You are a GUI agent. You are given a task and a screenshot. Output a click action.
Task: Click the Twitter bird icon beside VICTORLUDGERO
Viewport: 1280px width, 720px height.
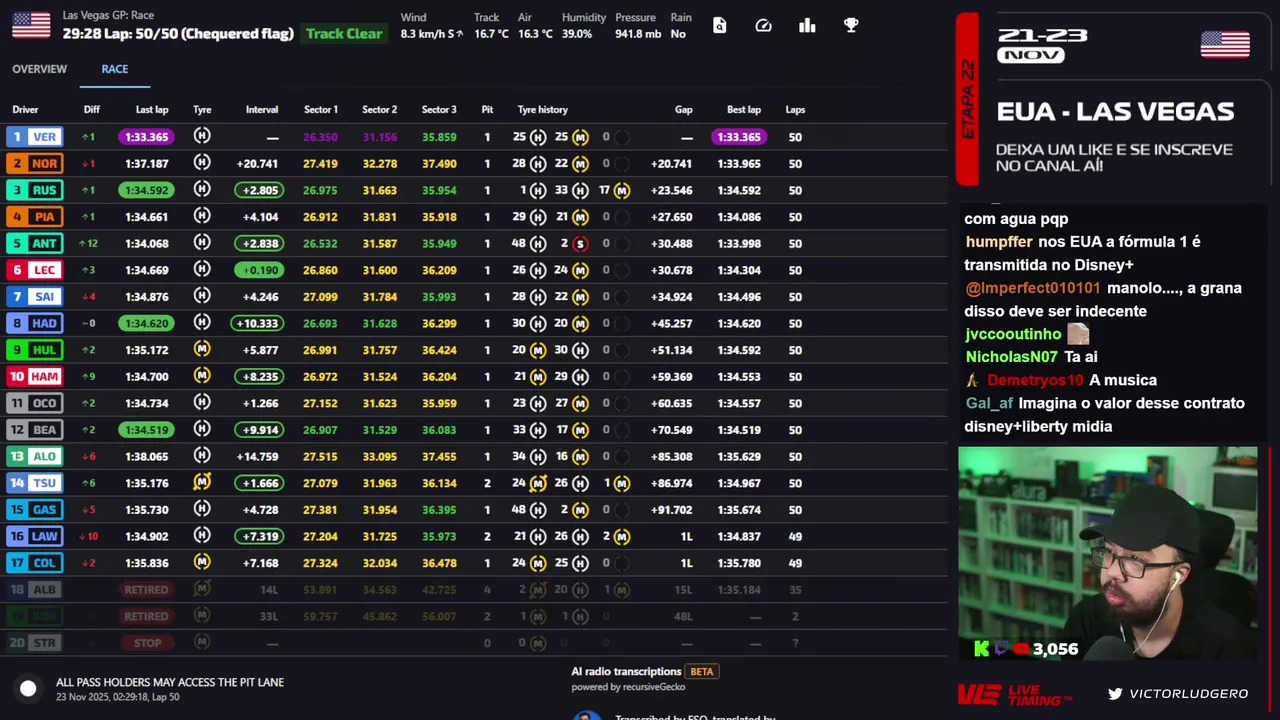1115,693
